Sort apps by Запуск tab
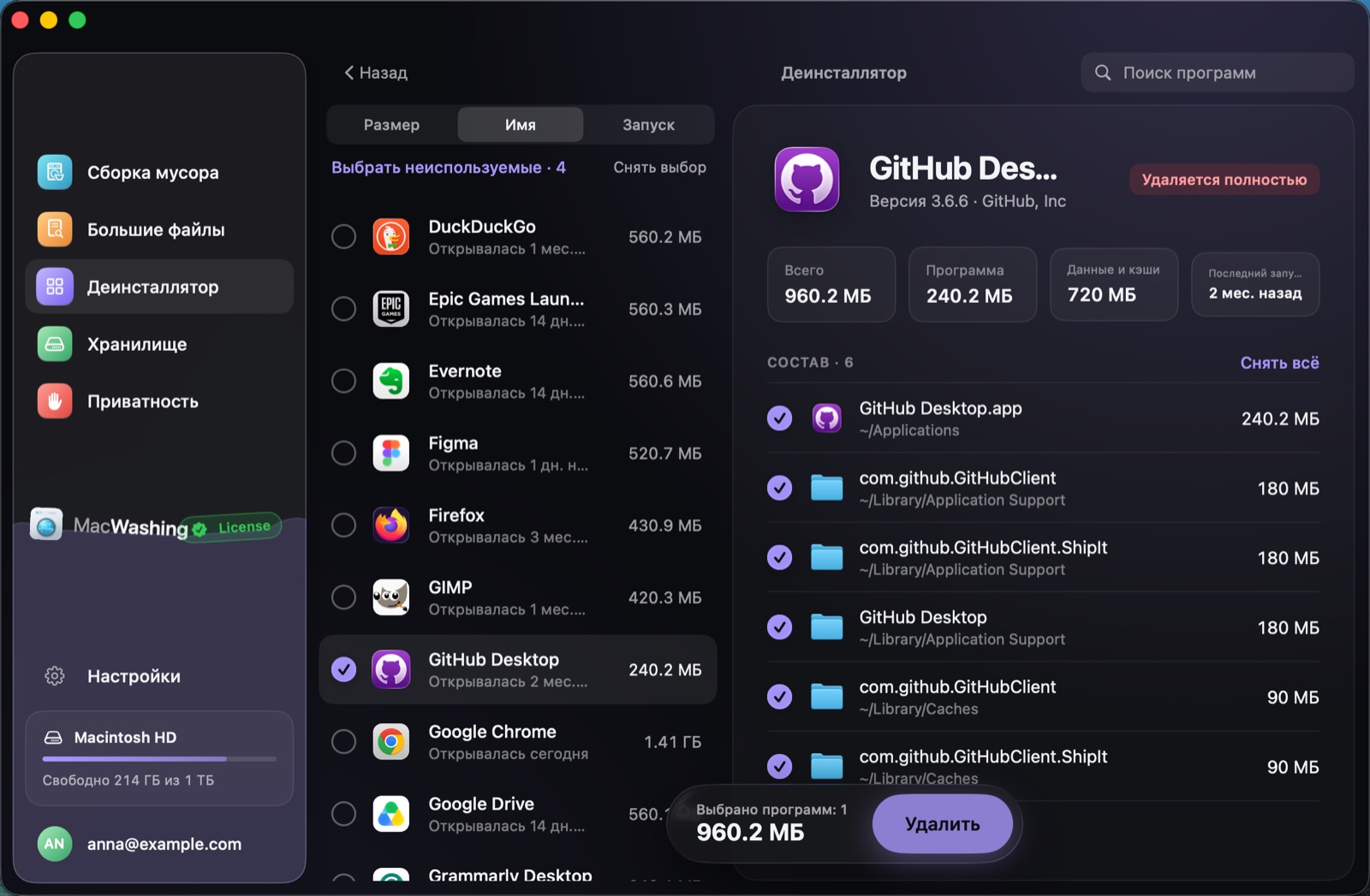Viewport: 1370px width, 896px height. tap(648, 125)
